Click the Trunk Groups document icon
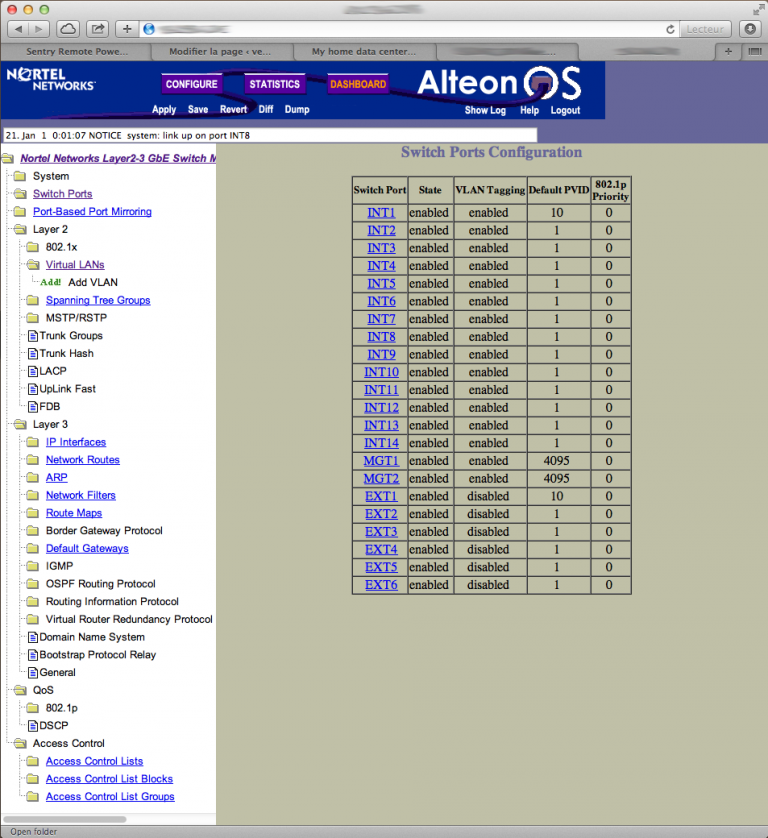The width and height of the screenshot is (768, 838). [x=33, y=336]
